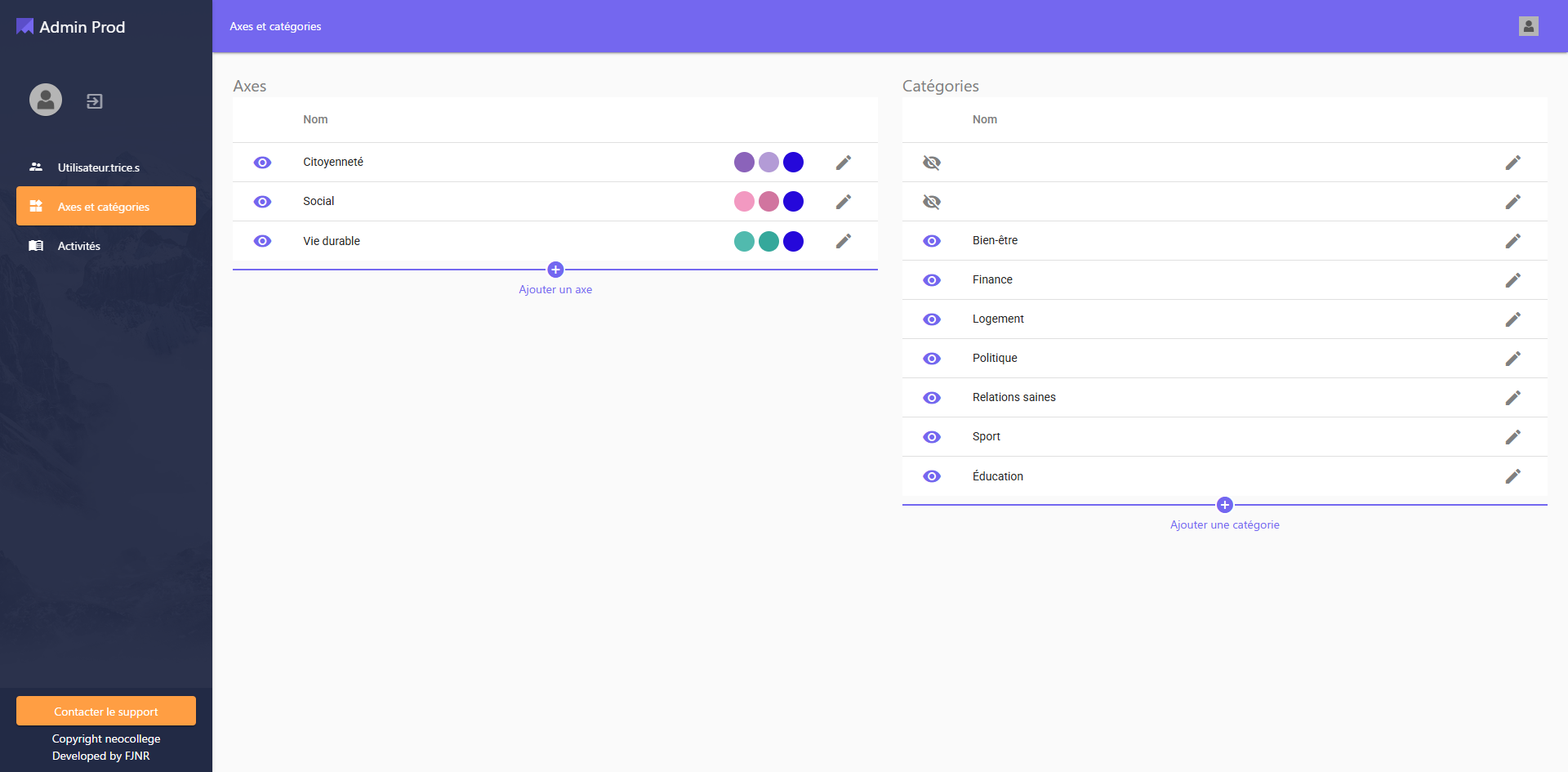Edit the Logement category pencil icon
The width and height of the screenshot is (1568, 772).
click(1513, 319)
